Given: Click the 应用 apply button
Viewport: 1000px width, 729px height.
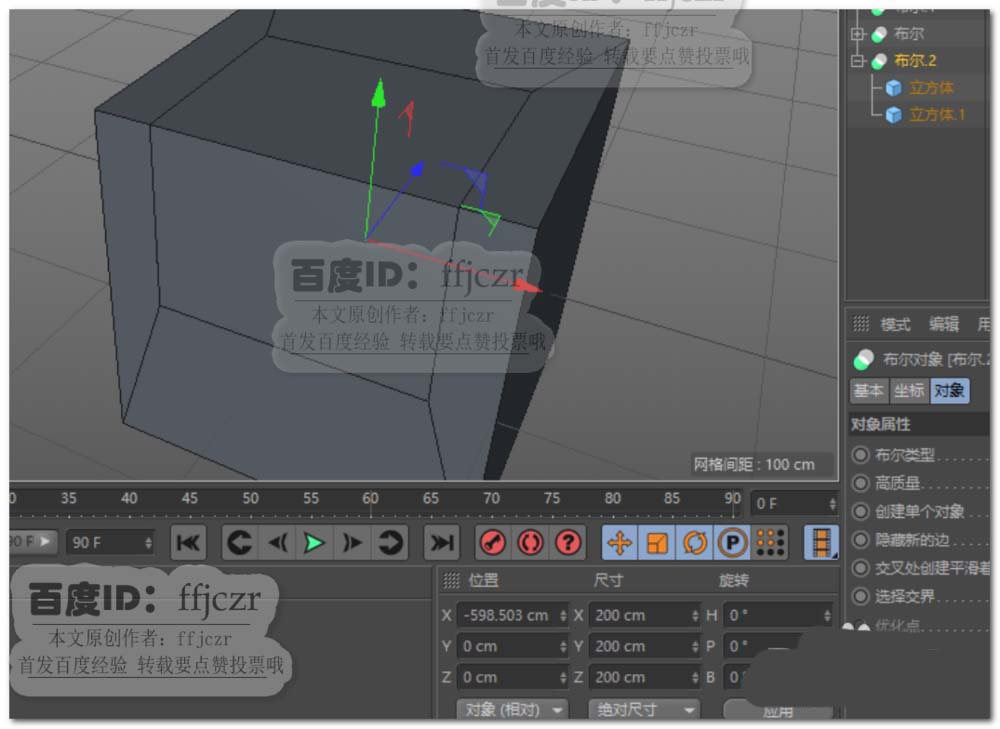Looking at the screenshot, I should 777,711.
